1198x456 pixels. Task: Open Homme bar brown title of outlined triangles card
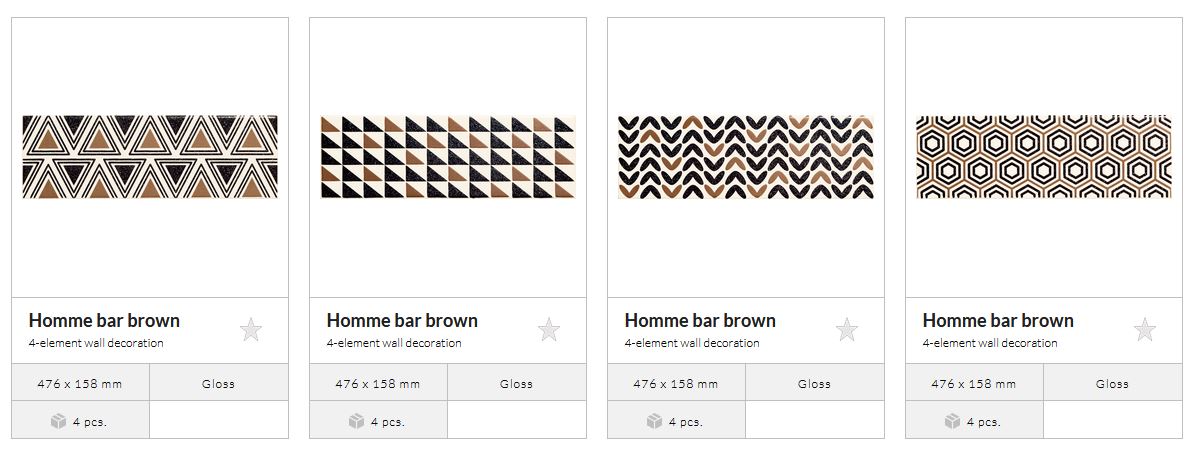(104, 320)
